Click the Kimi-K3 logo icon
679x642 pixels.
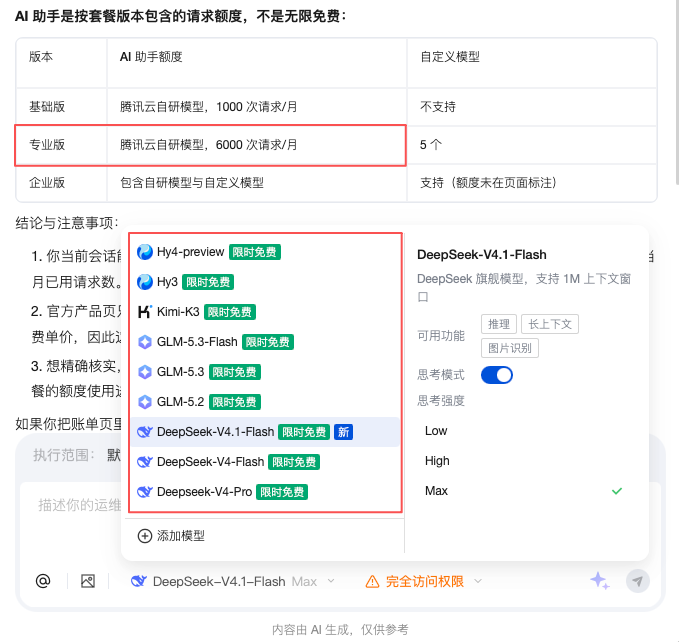click(145, 312)
